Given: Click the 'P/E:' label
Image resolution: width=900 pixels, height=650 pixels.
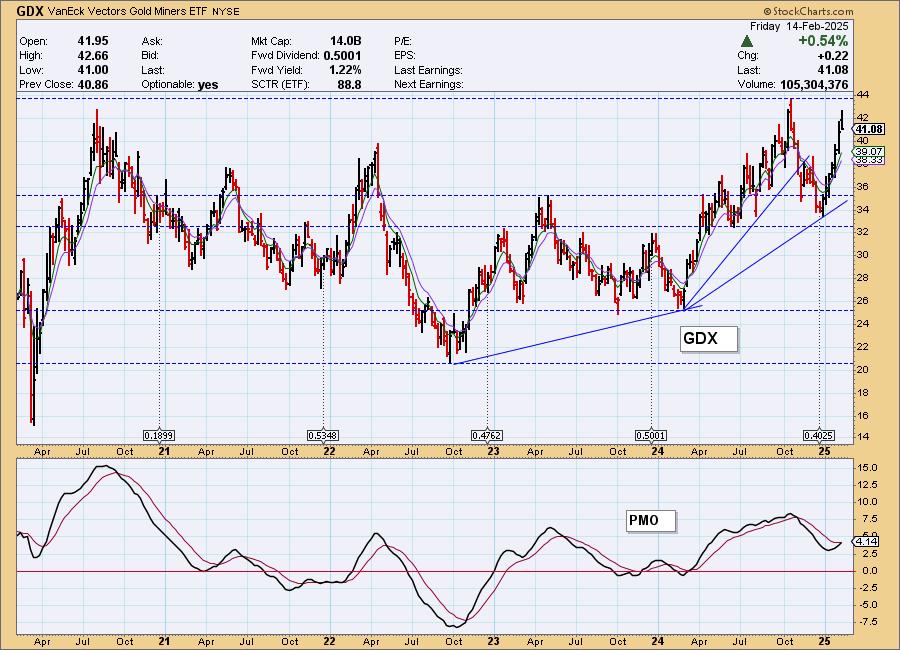Looking at the screenshot, I should (403, 41).
